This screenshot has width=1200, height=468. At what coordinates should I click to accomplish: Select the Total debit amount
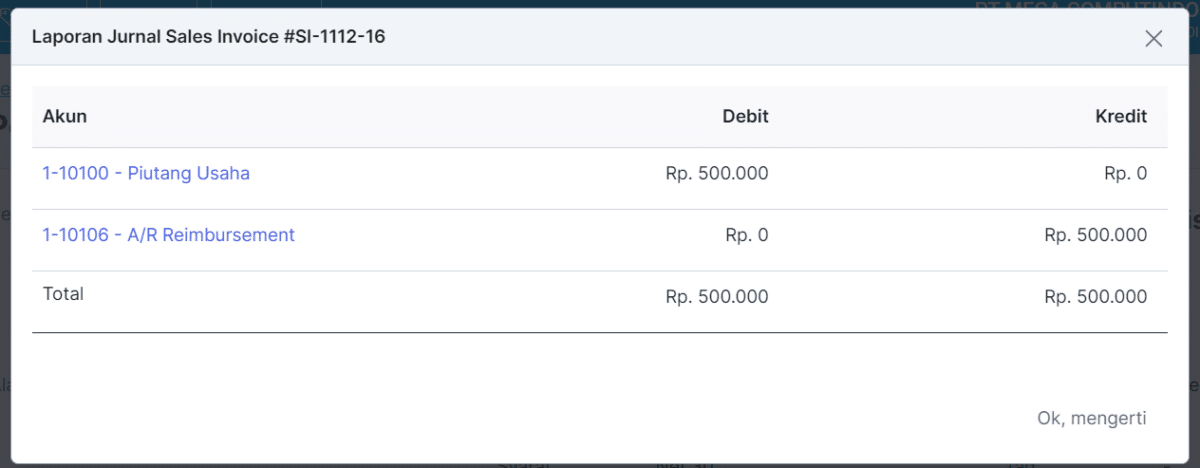coord(717,296)
